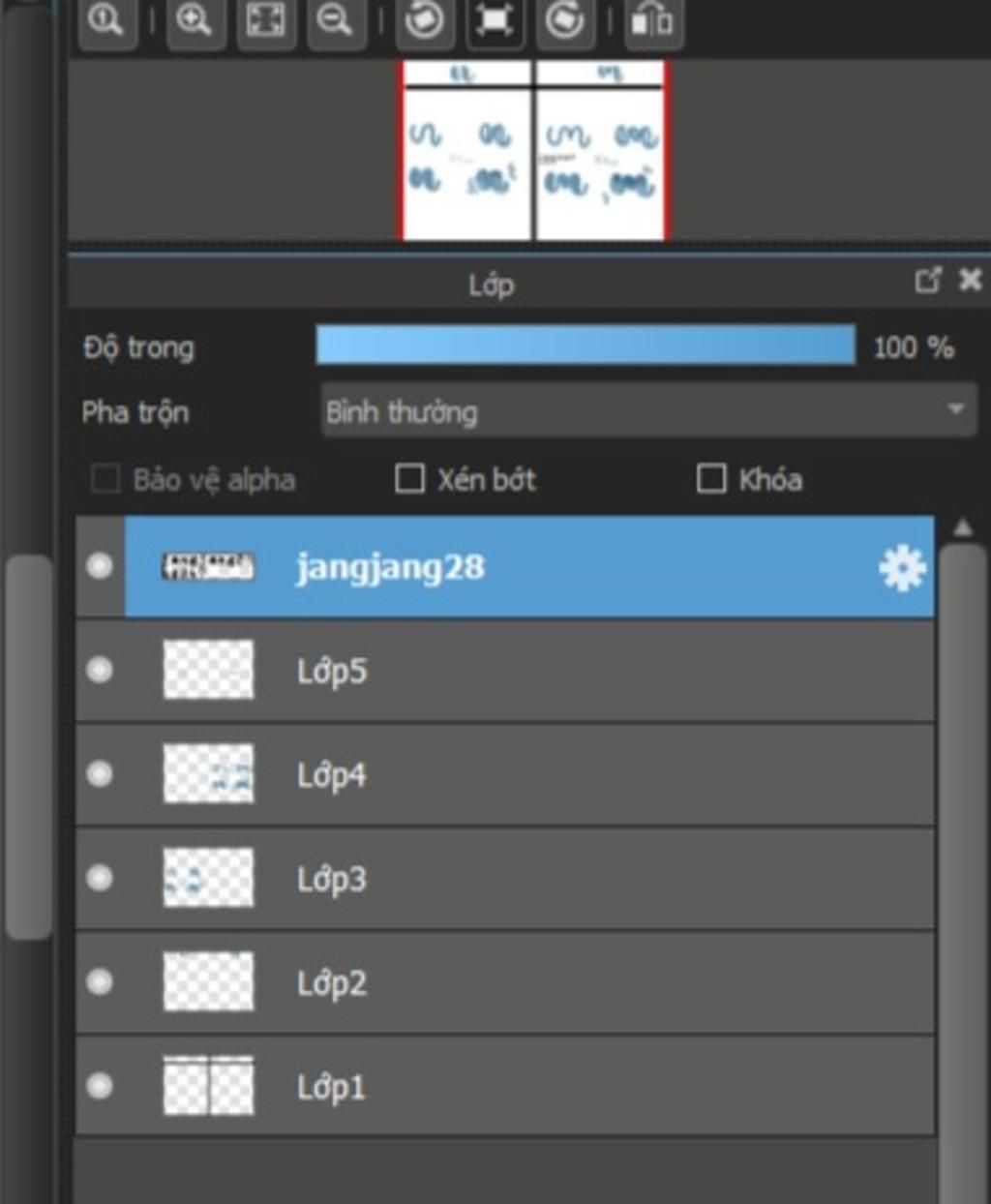Click the layer list scroll up arrow
The width and height of the screenshot is (991, 1204).
[963, 527]
